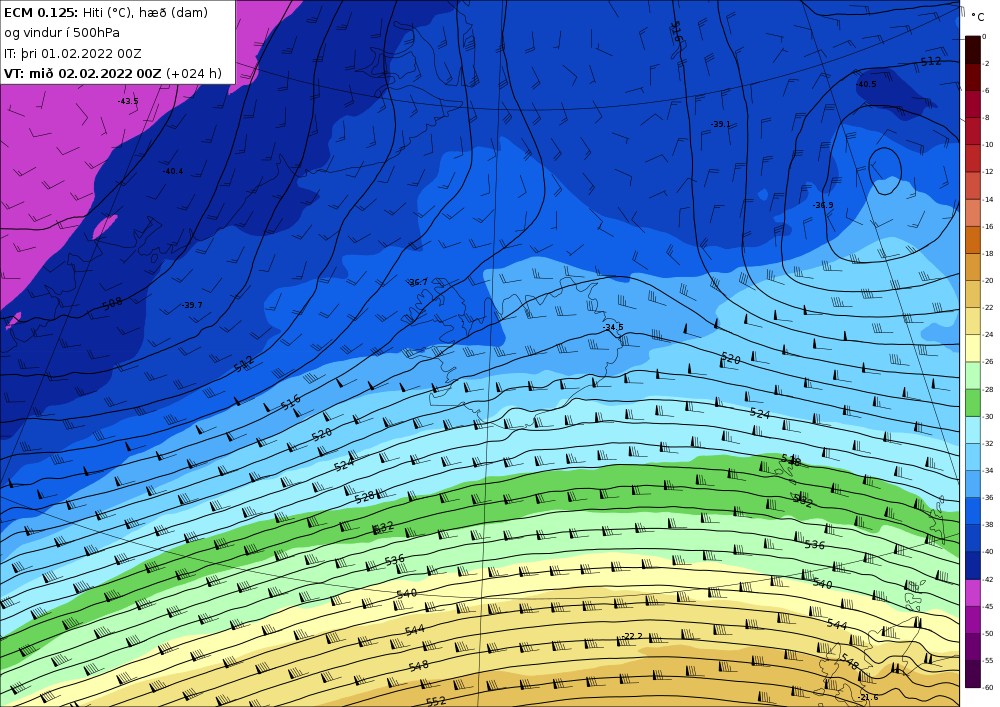1000x707 pixels.
Task: Click the -39.7 temperature label
Action: pos(192,305)
